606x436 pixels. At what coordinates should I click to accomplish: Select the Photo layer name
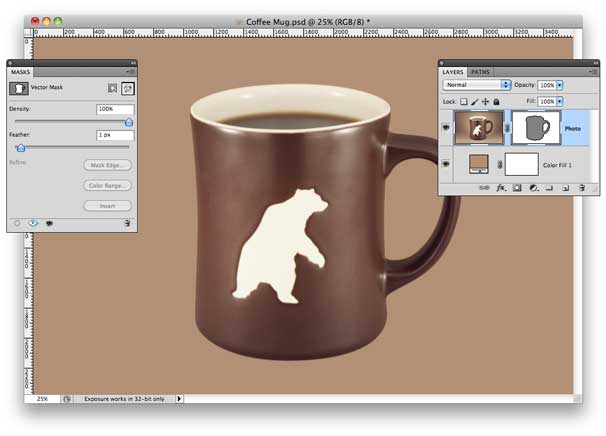pyautogui.click(x=573, y=128)
